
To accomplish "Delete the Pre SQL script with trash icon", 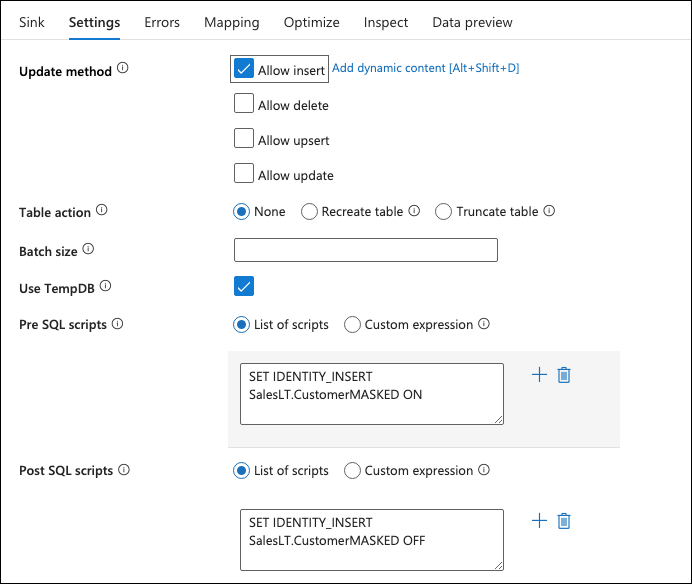I will point(564,375).
